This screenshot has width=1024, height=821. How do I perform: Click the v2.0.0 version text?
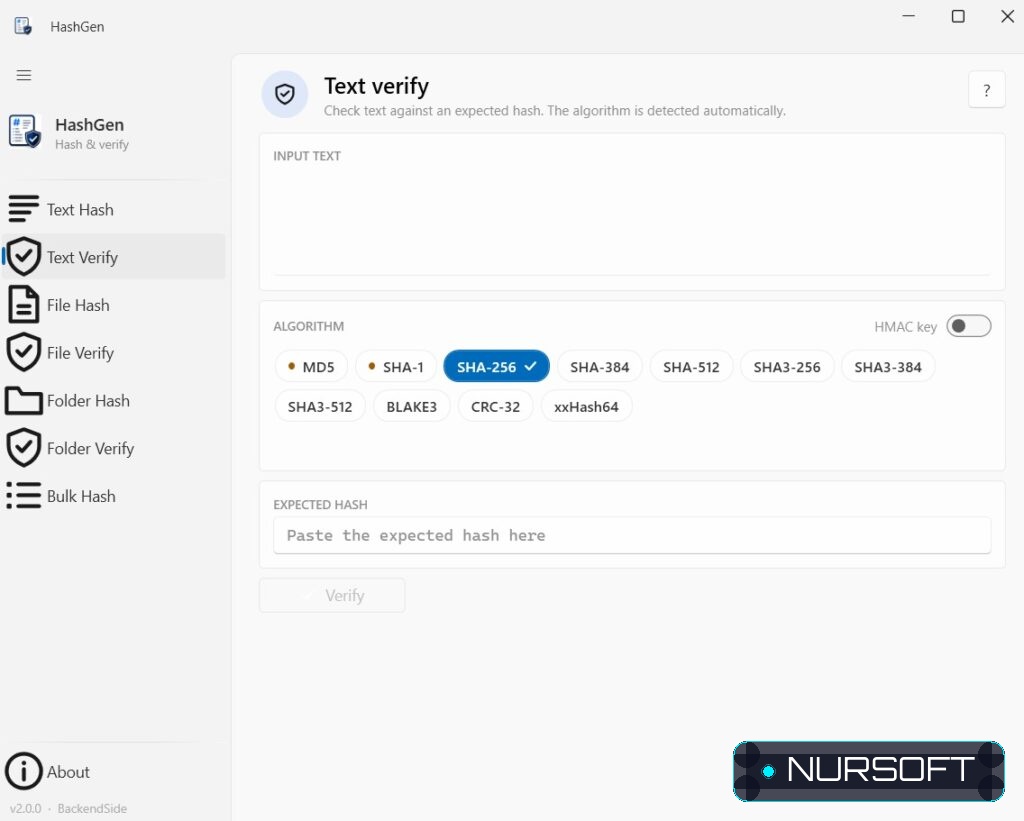25,809
